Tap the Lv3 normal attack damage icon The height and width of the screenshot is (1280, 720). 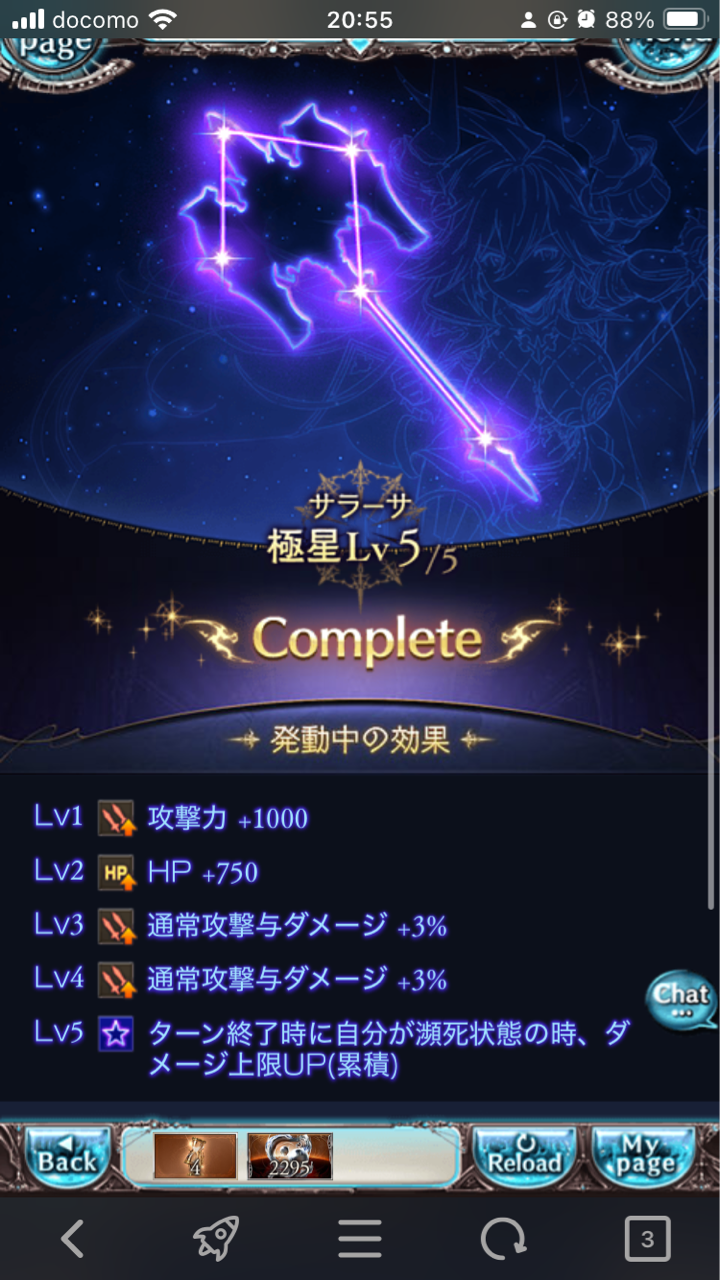coord(116,926)
